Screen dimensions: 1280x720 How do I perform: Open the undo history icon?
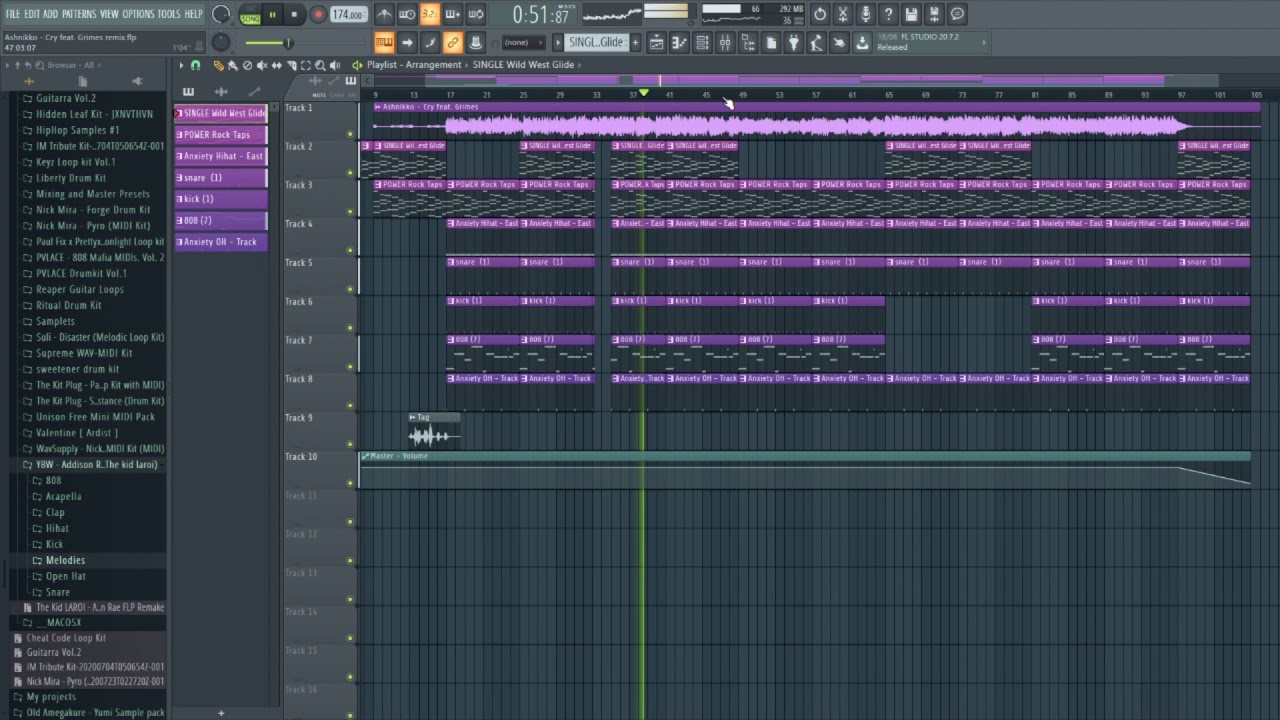820,14
